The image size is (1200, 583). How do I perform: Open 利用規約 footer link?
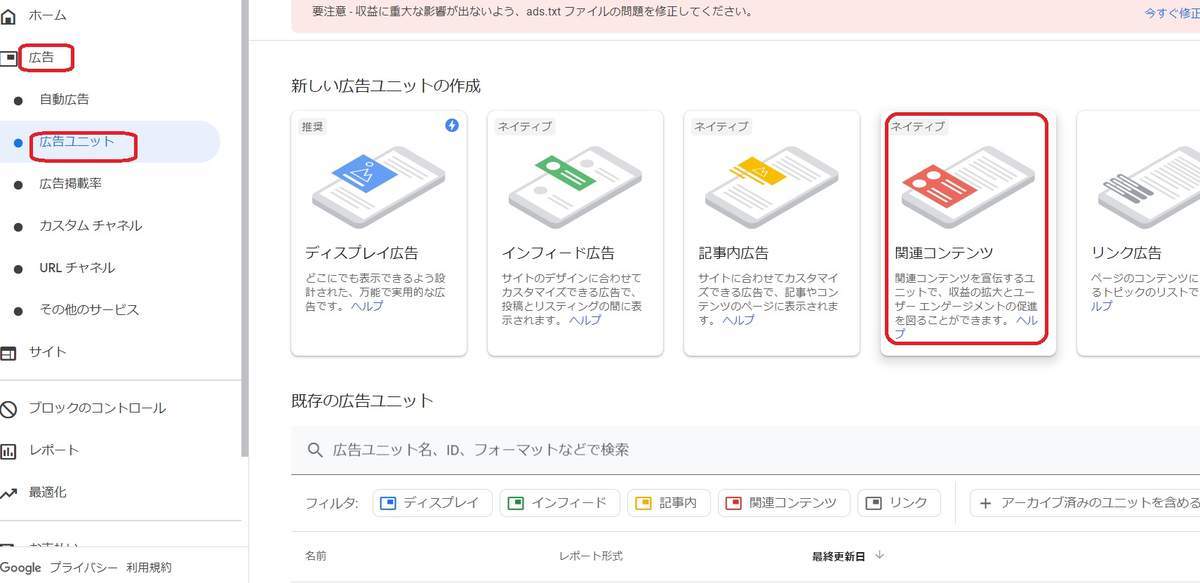(x=149, y=567)
